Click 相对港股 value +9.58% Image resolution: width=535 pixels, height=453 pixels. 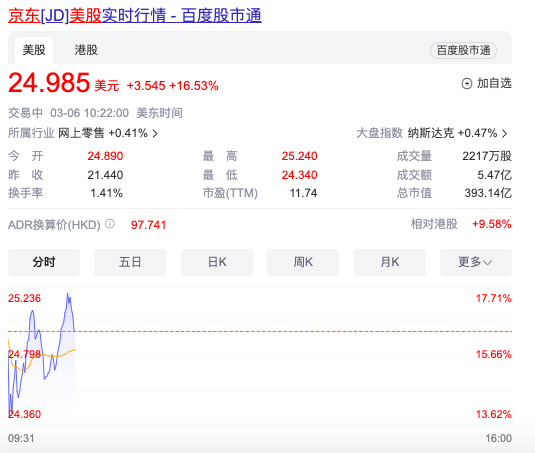pos(492,224)
